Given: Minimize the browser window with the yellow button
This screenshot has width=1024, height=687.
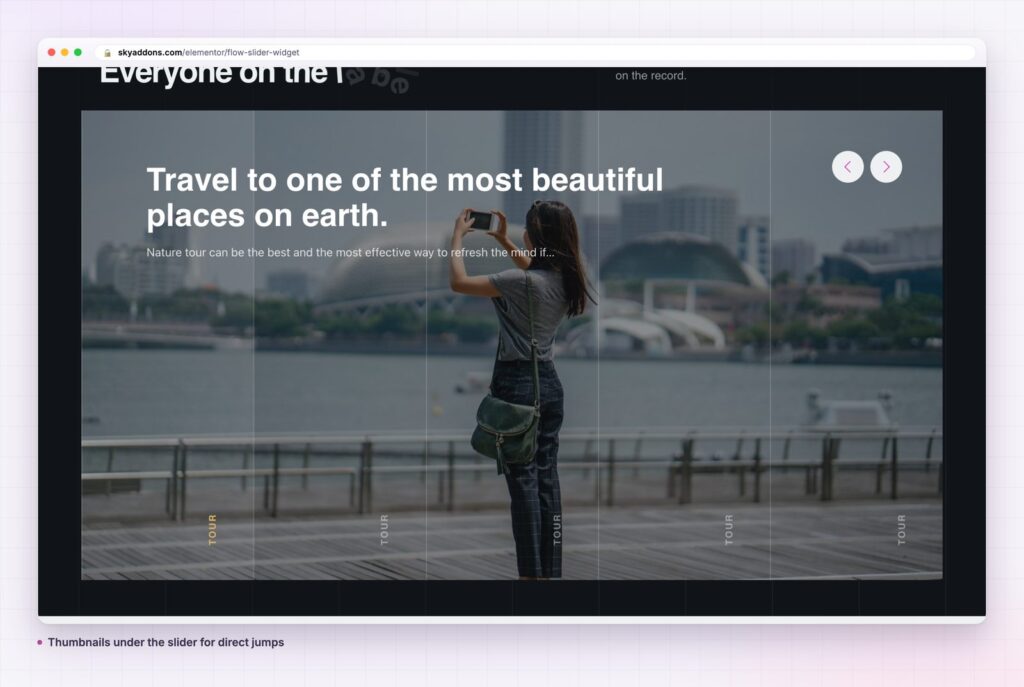Looking at the screenshot, I should [x=65, y=52].
